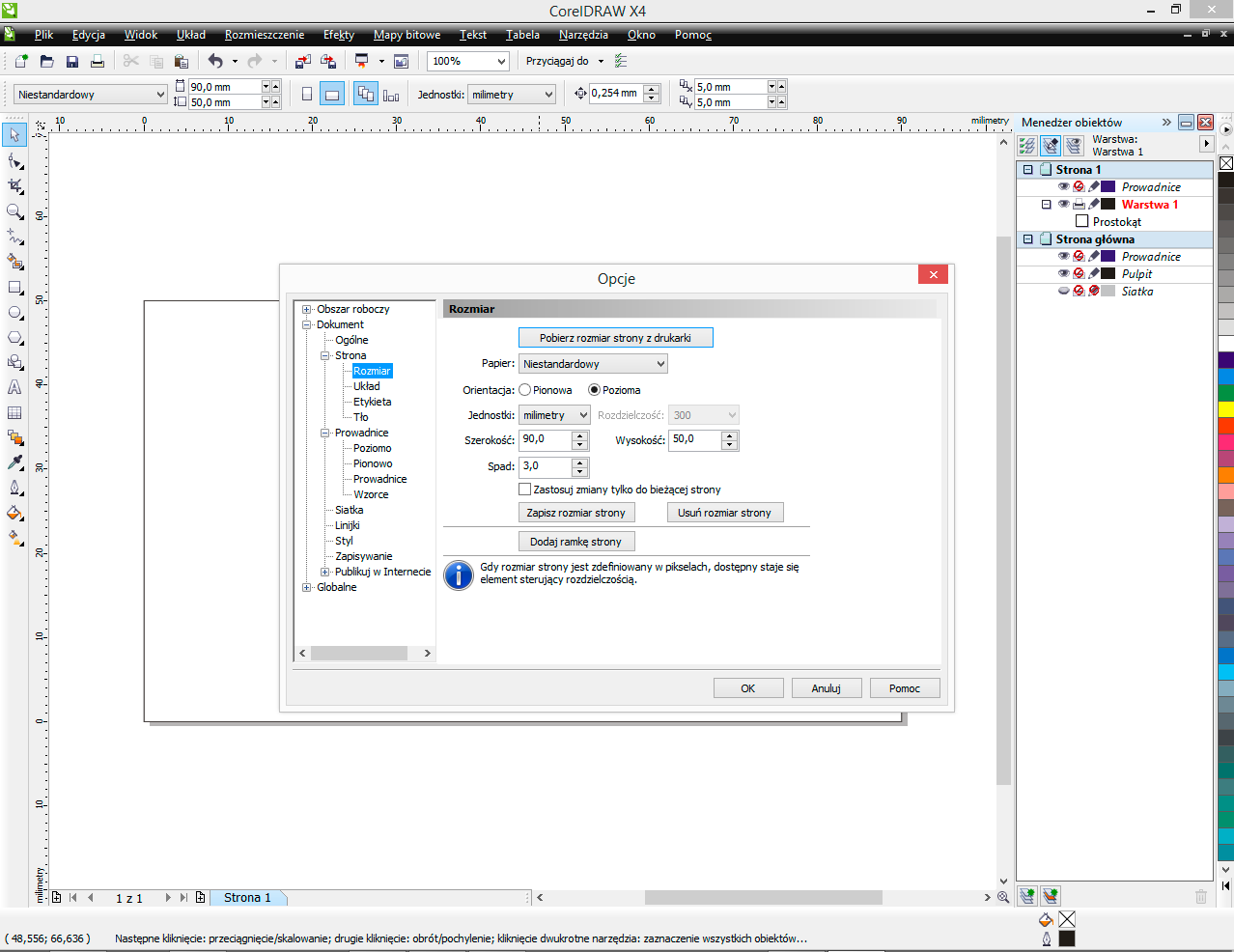Select the Fill bucket tool
The image size is (1234, 952).
tap(14, 513)
